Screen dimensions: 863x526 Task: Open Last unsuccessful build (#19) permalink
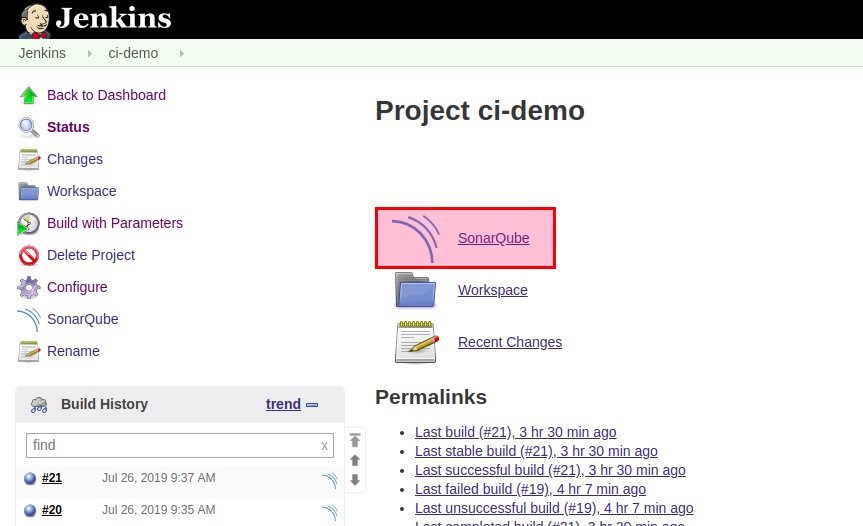[554, 508]
